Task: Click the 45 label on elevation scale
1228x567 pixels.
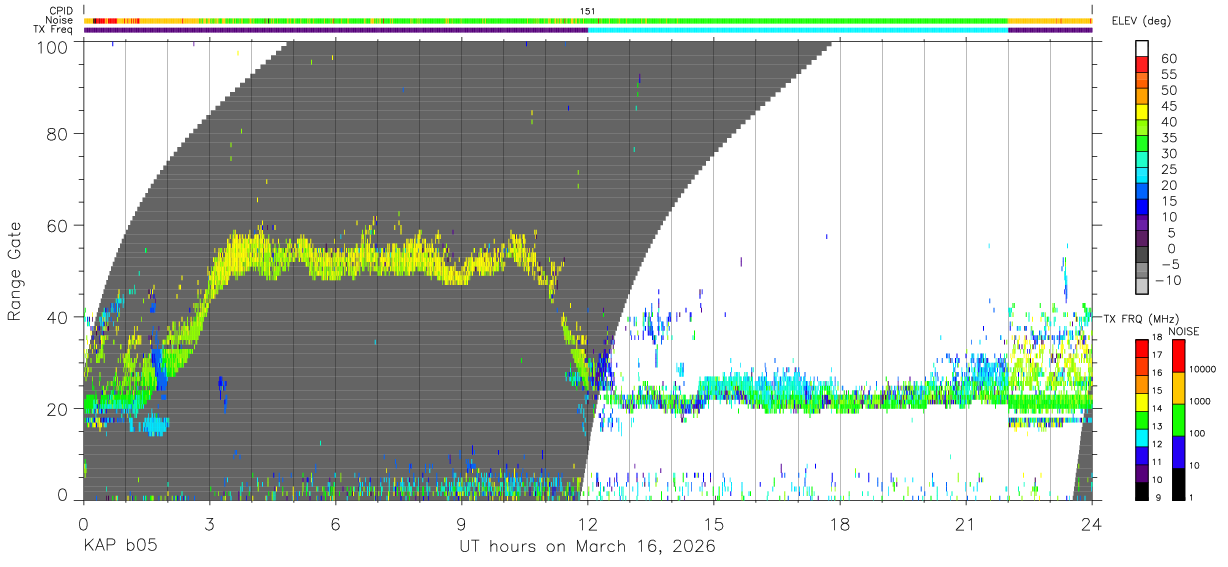Action: (x=1167, y=106)
